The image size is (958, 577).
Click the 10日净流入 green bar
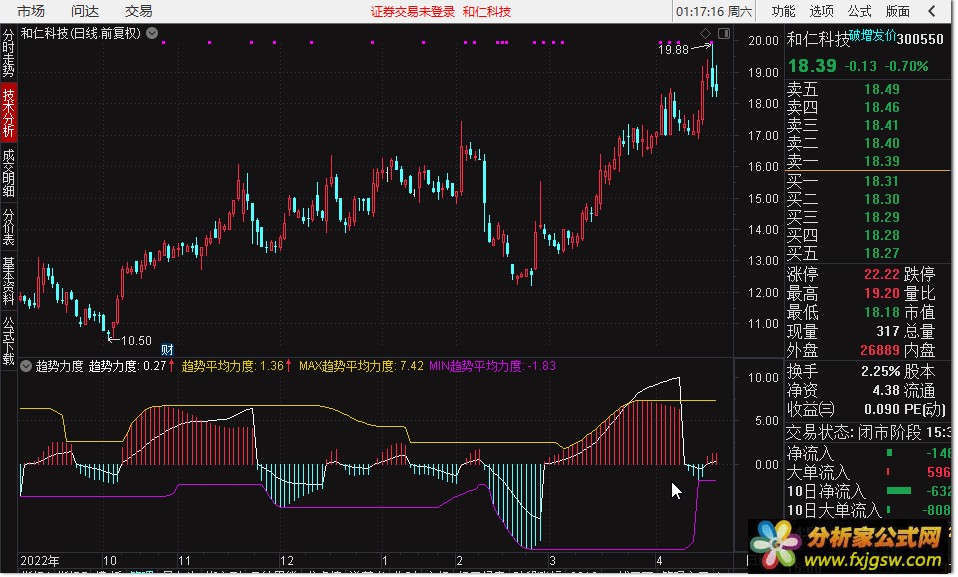pos(898,491)
